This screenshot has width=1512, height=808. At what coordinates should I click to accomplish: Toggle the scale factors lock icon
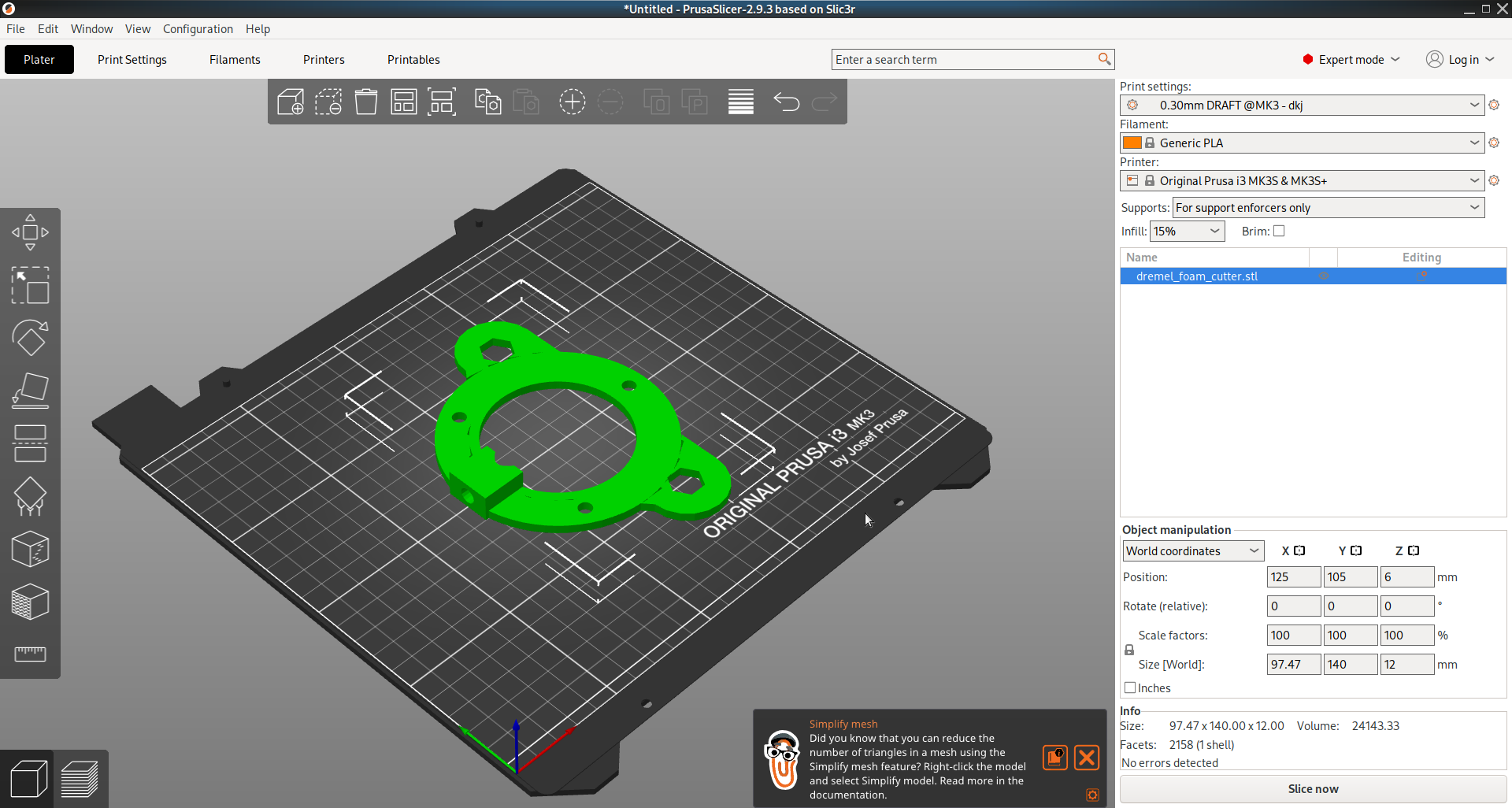pos(1129,650)
